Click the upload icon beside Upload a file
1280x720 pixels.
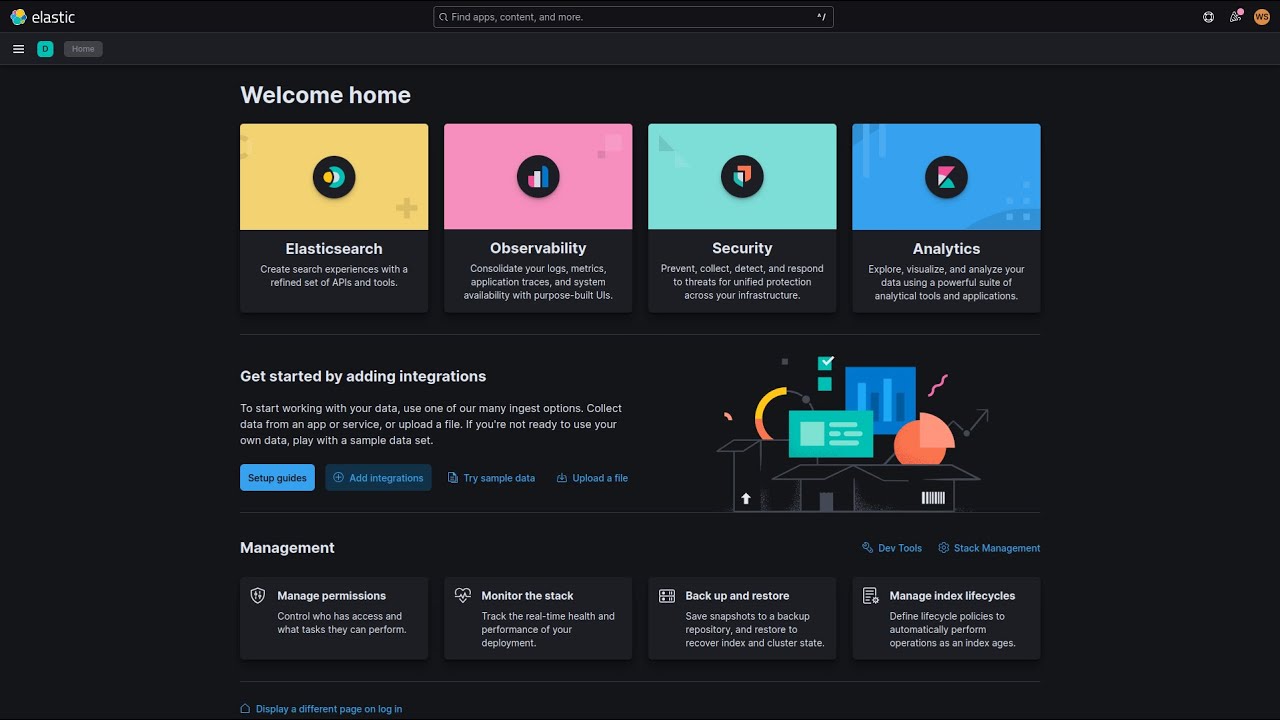[x=562, y=478]
